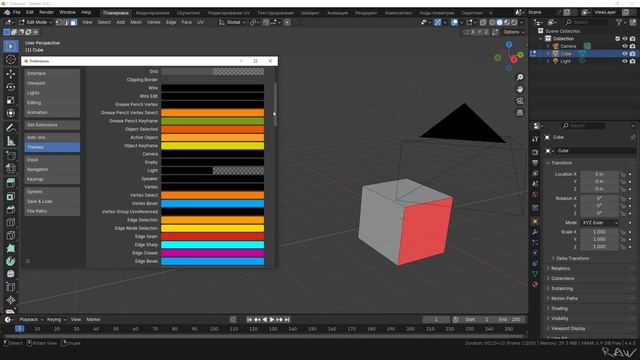
Task: Expand the Relations panel
Action: pyautogui.click(x=560, y=269)
